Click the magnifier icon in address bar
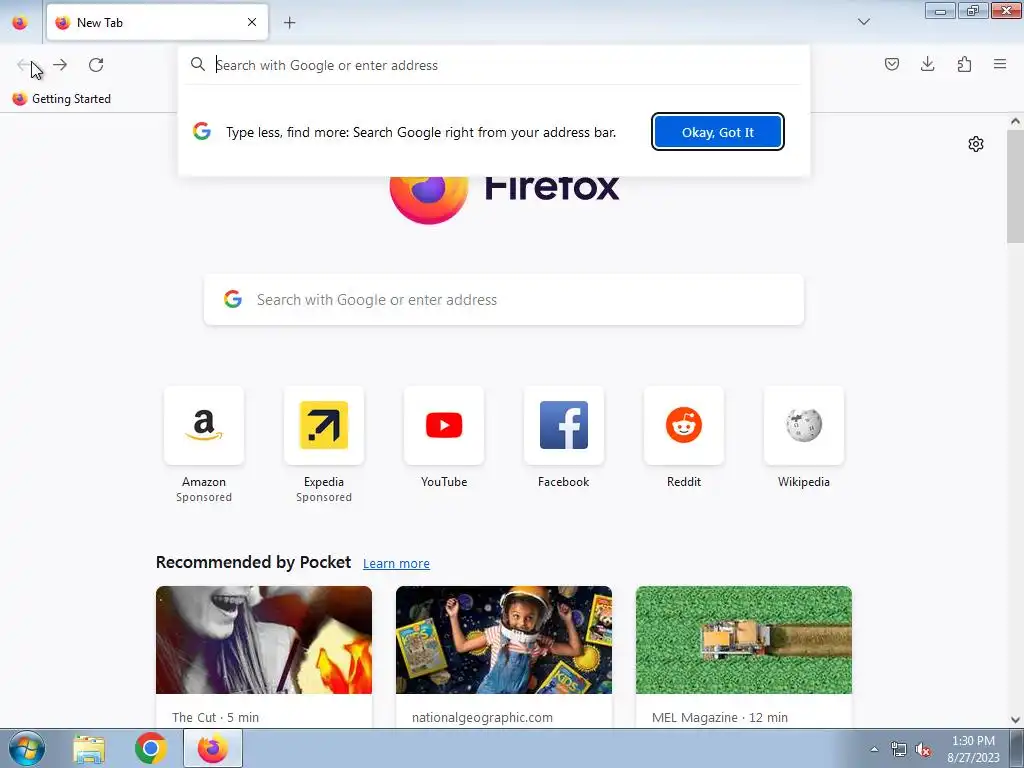This screenshot has height=768, width=1024. click(197, 64)
